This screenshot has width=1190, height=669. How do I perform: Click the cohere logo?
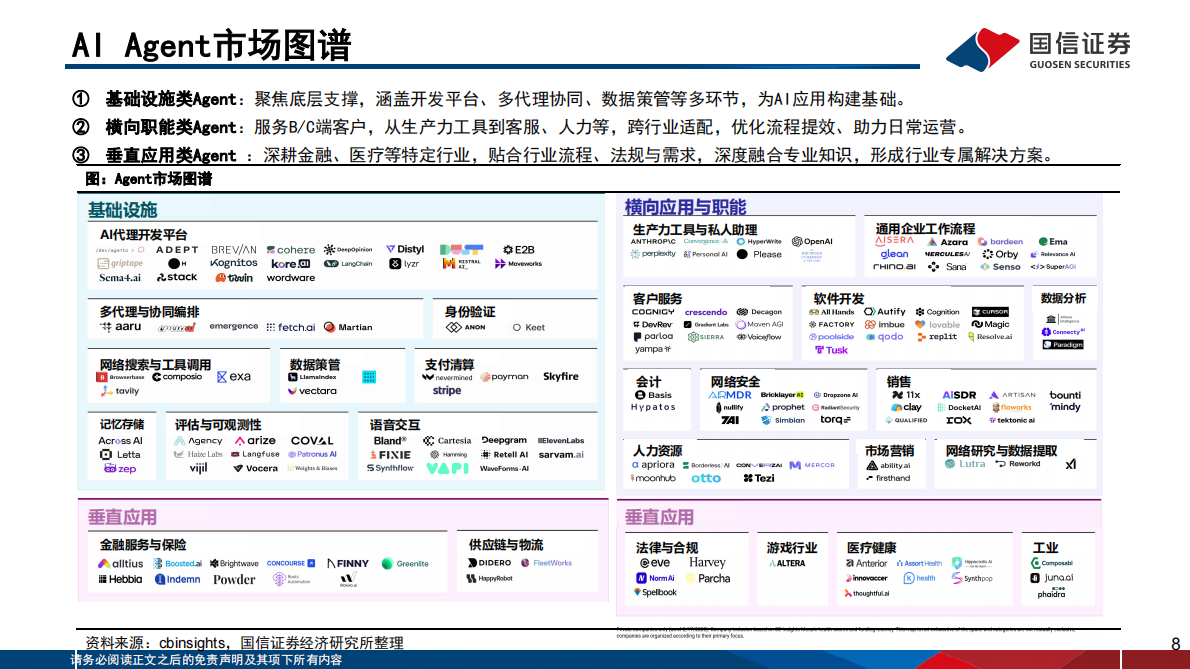click(291, 250)
